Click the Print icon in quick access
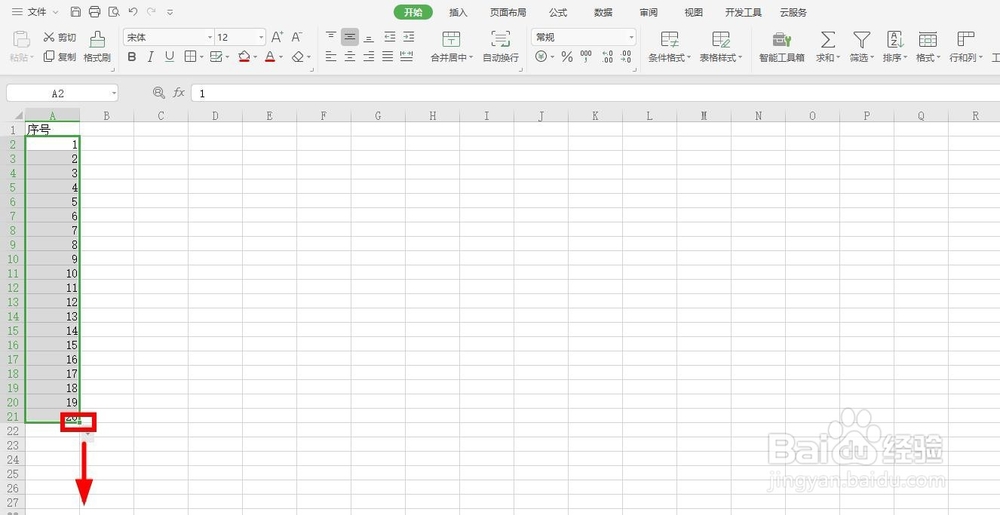This screenshot has width=1000, height=515. [x=95, y=11]
